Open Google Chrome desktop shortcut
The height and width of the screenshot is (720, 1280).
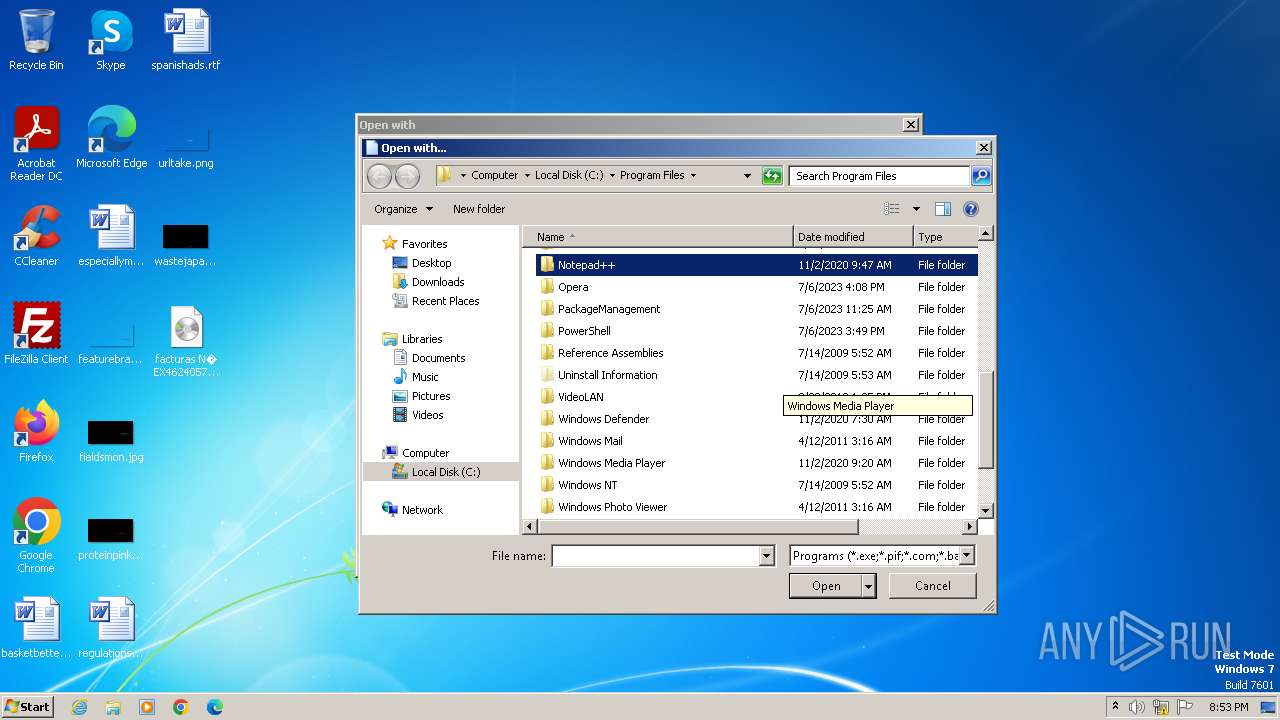36,535
